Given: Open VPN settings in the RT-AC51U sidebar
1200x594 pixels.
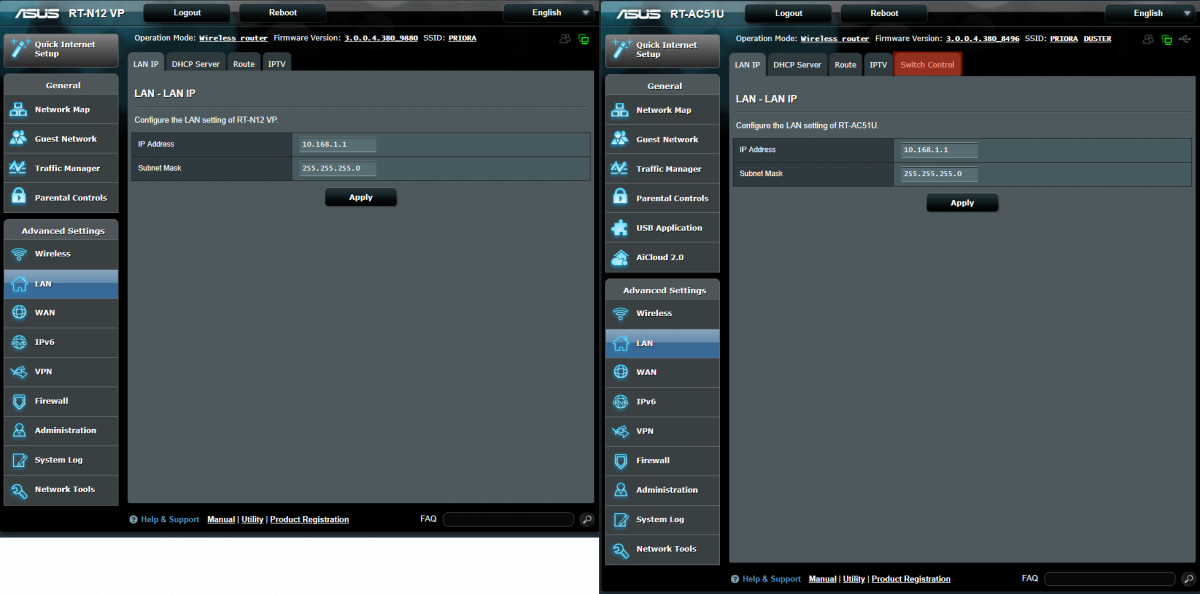Looking at the screenshot, I should point(663,431).
